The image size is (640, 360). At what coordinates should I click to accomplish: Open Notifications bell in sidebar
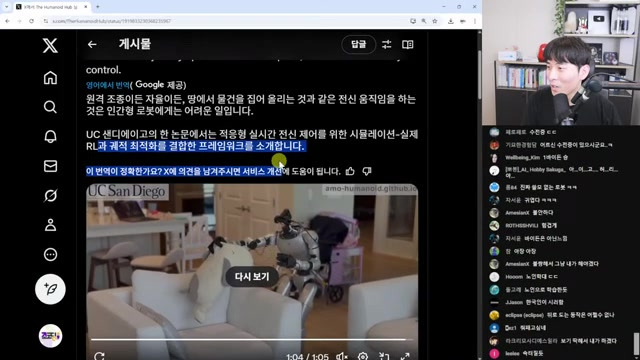(50, 136)
